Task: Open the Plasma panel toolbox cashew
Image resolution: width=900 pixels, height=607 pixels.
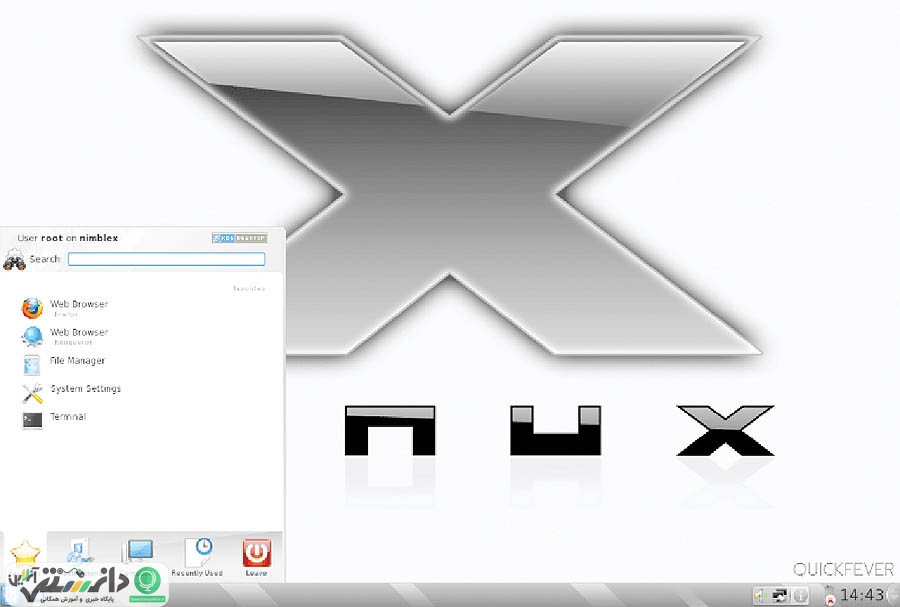Action: [894, 595]
